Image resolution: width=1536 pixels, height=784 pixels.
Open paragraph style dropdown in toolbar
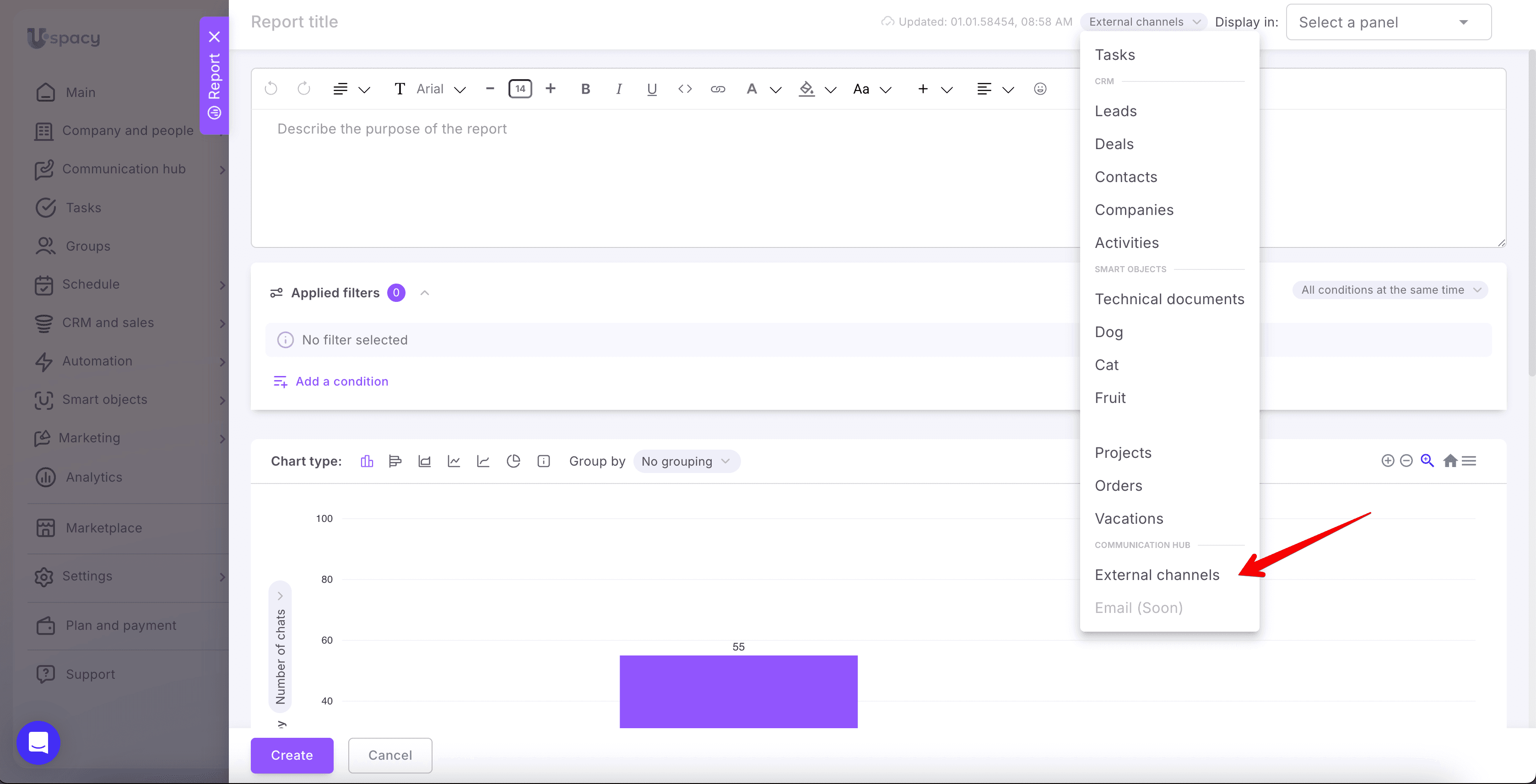click(x=352, y=89)
